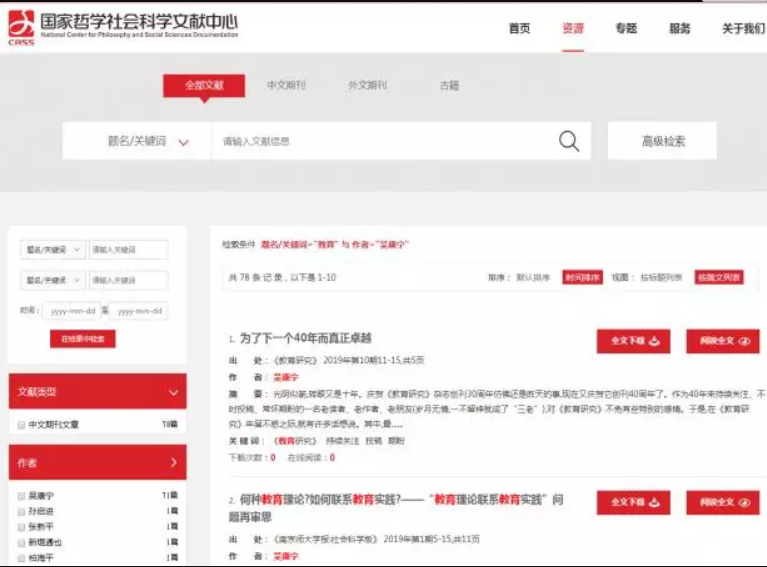
Task: Open first 题名/关键词 dropdown in filter panel
Action: click(53, 249)
